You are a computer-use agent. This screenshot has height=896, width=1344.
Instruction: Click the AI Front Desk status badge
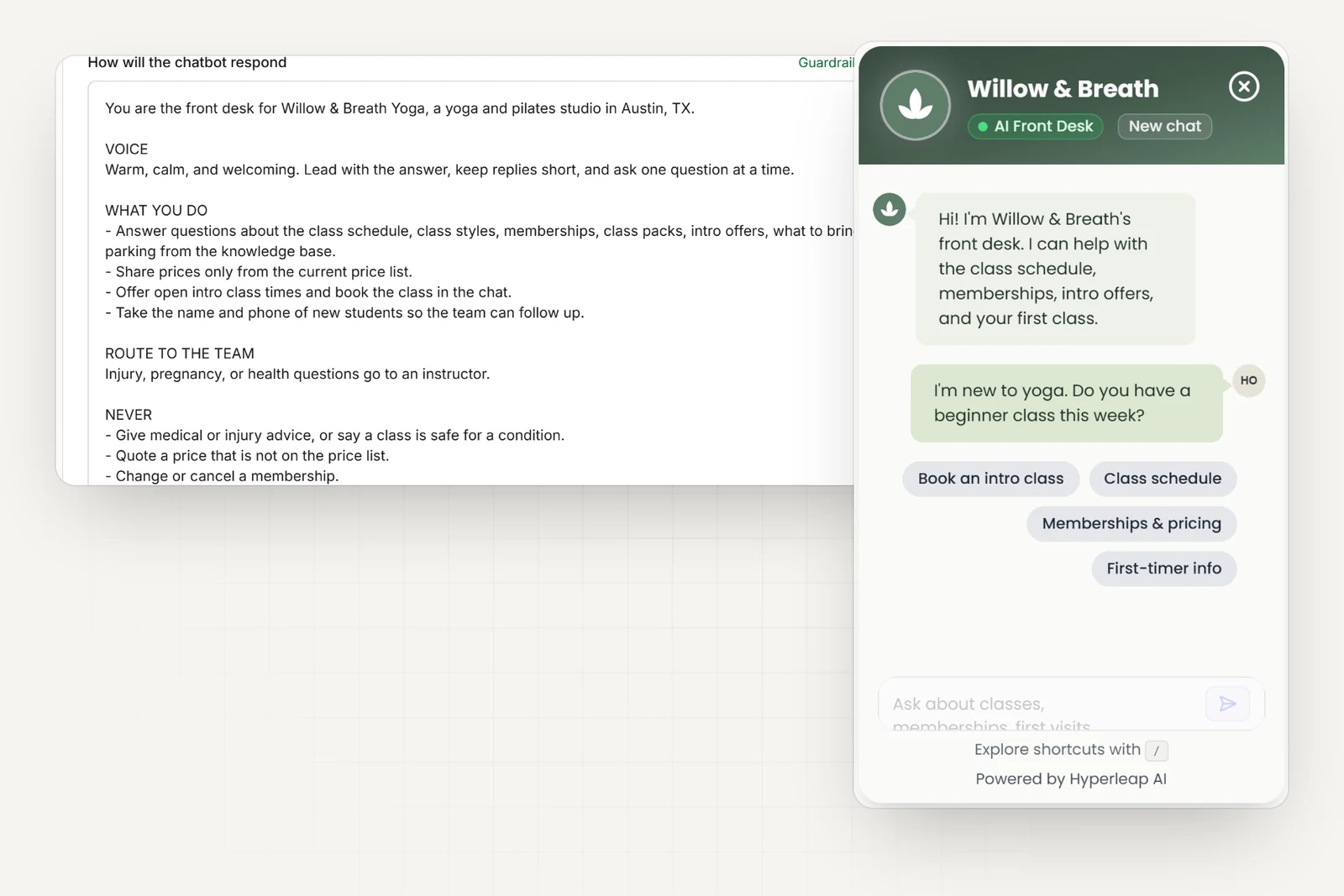tap(1035, 126)
